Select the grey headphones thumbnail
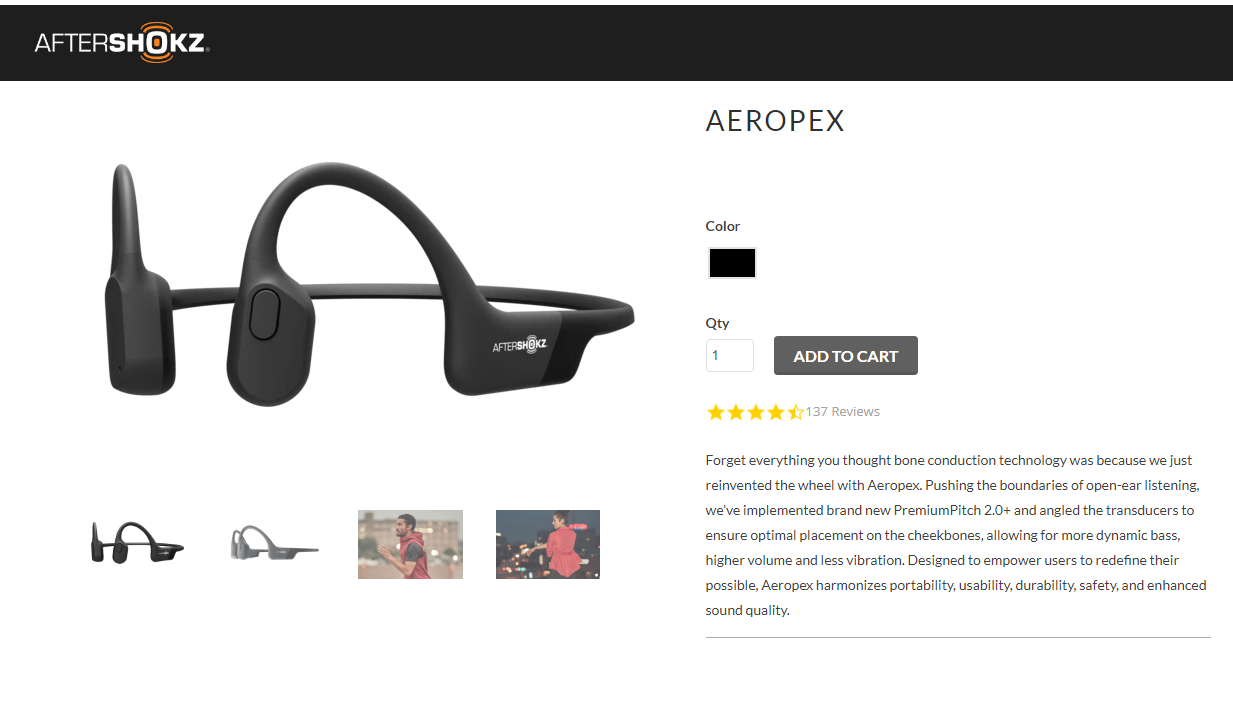1233x702 pixels. pyautogui.click(x=274, y=543)
